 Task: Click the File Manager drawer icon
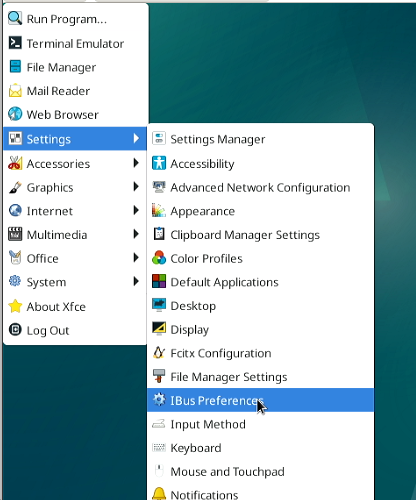pos(15,67)
